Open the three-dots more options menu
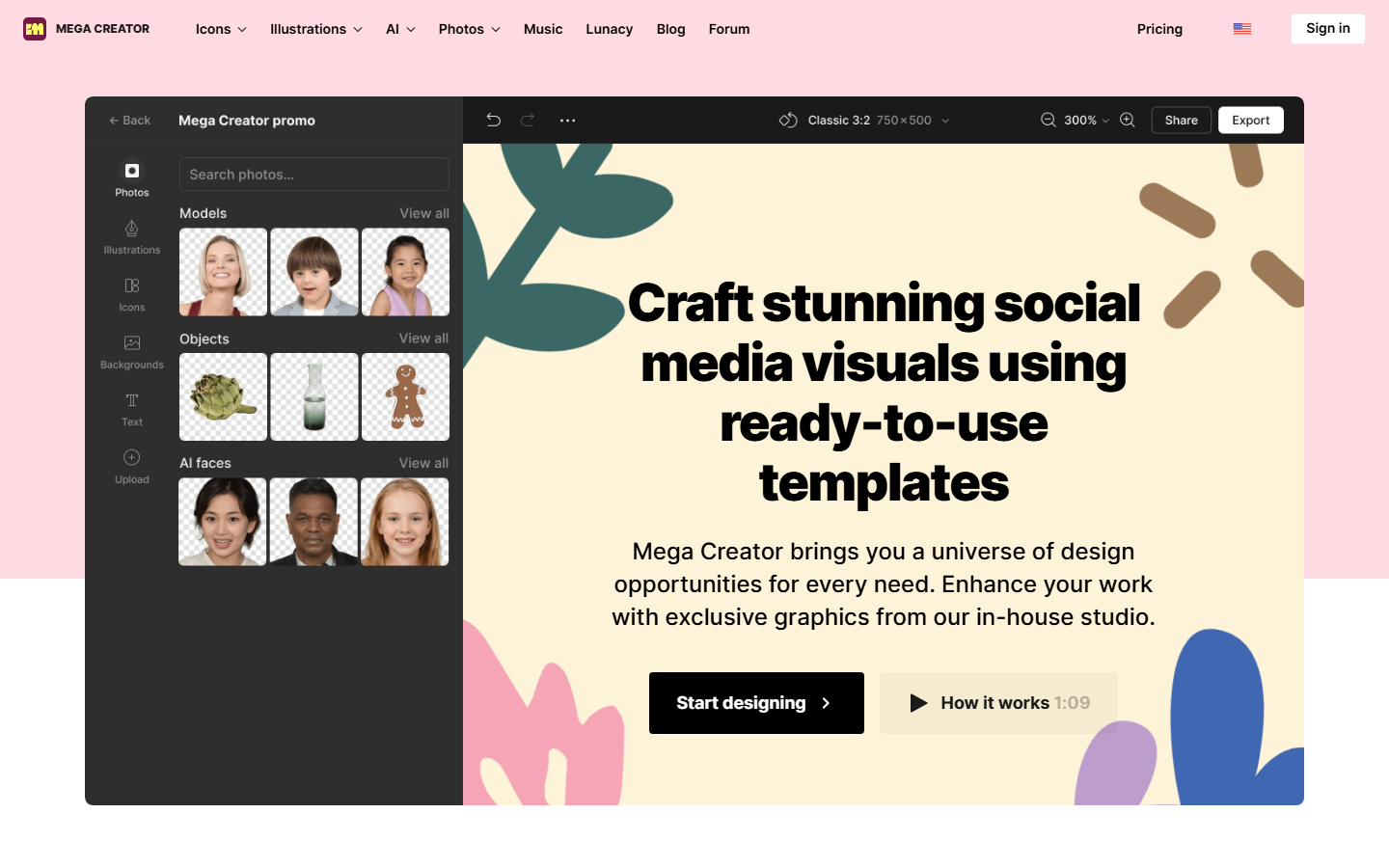This screenshot has height=868, width=1389. (x=567, y=121)
